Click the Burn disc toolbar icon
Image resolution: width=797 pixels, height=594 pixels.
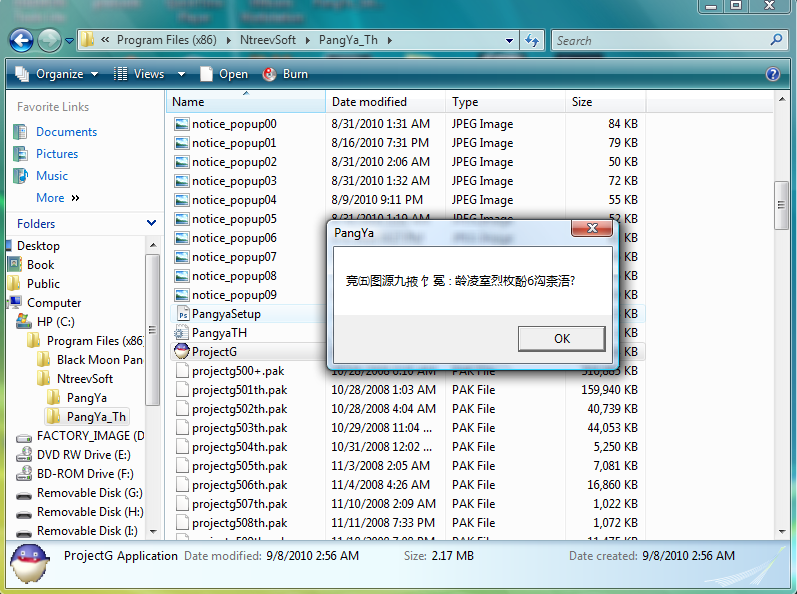270,74
